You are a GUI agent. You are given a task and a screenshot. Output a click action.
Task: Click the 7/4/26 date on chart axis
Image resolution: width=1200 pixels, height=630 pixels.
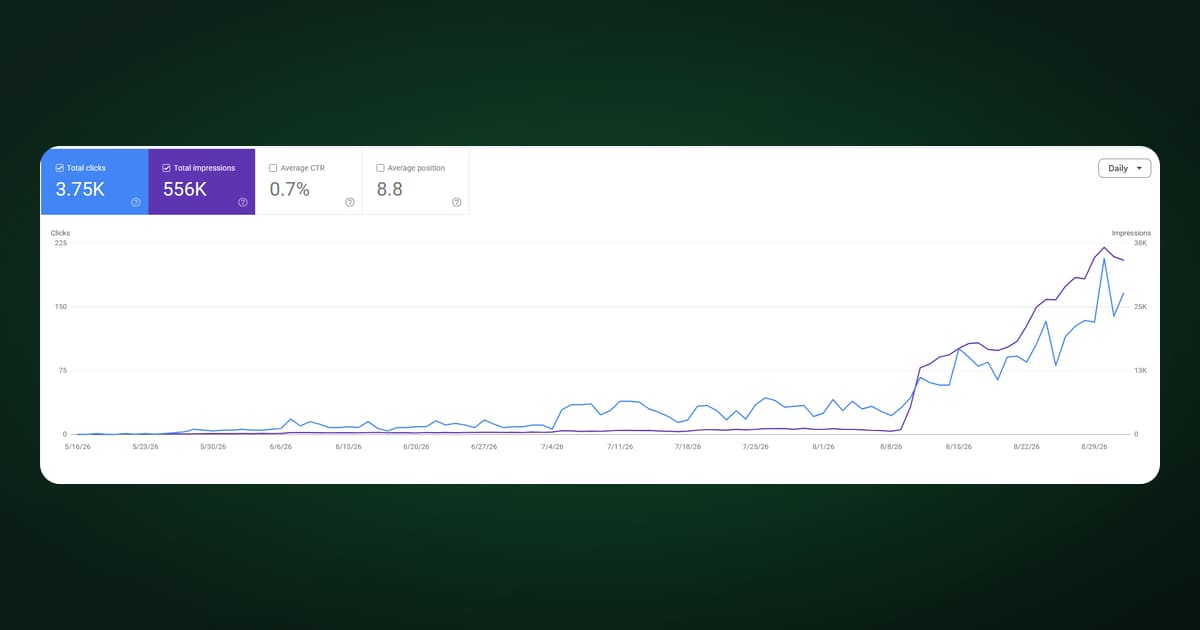point(552,447)
